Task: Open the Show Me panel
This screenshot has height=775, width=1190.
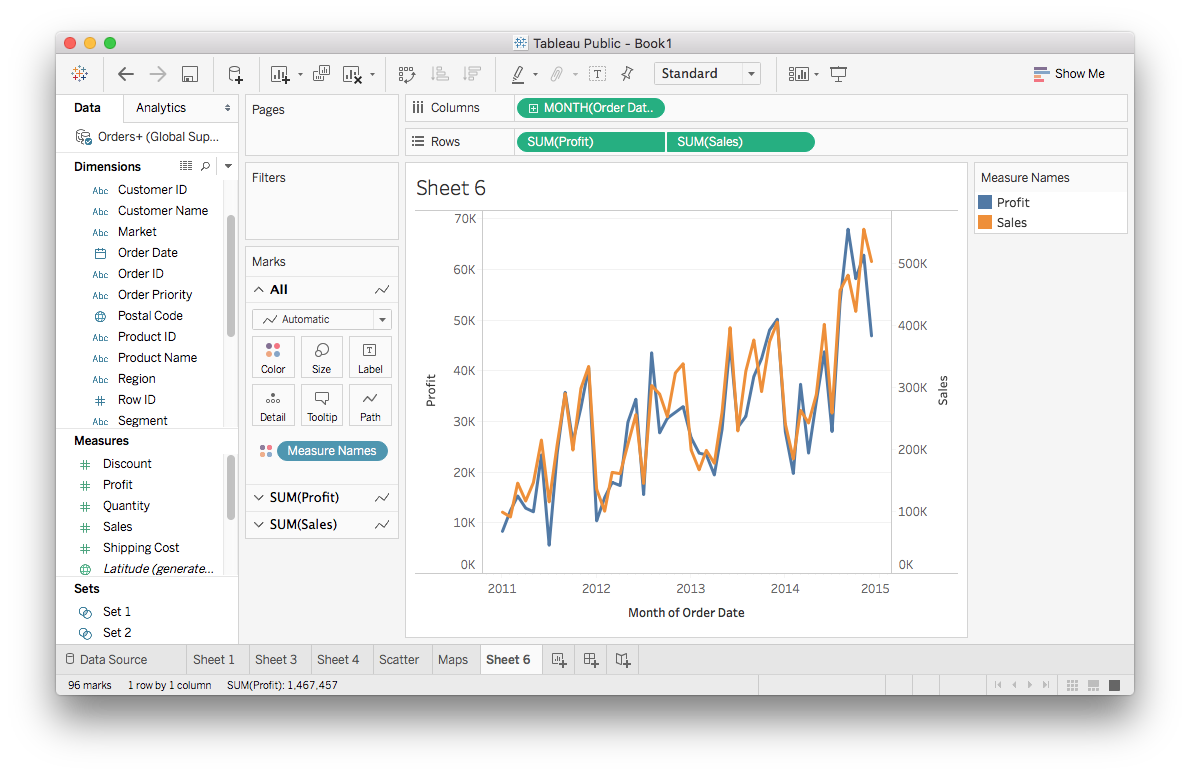Action: 1068,74
